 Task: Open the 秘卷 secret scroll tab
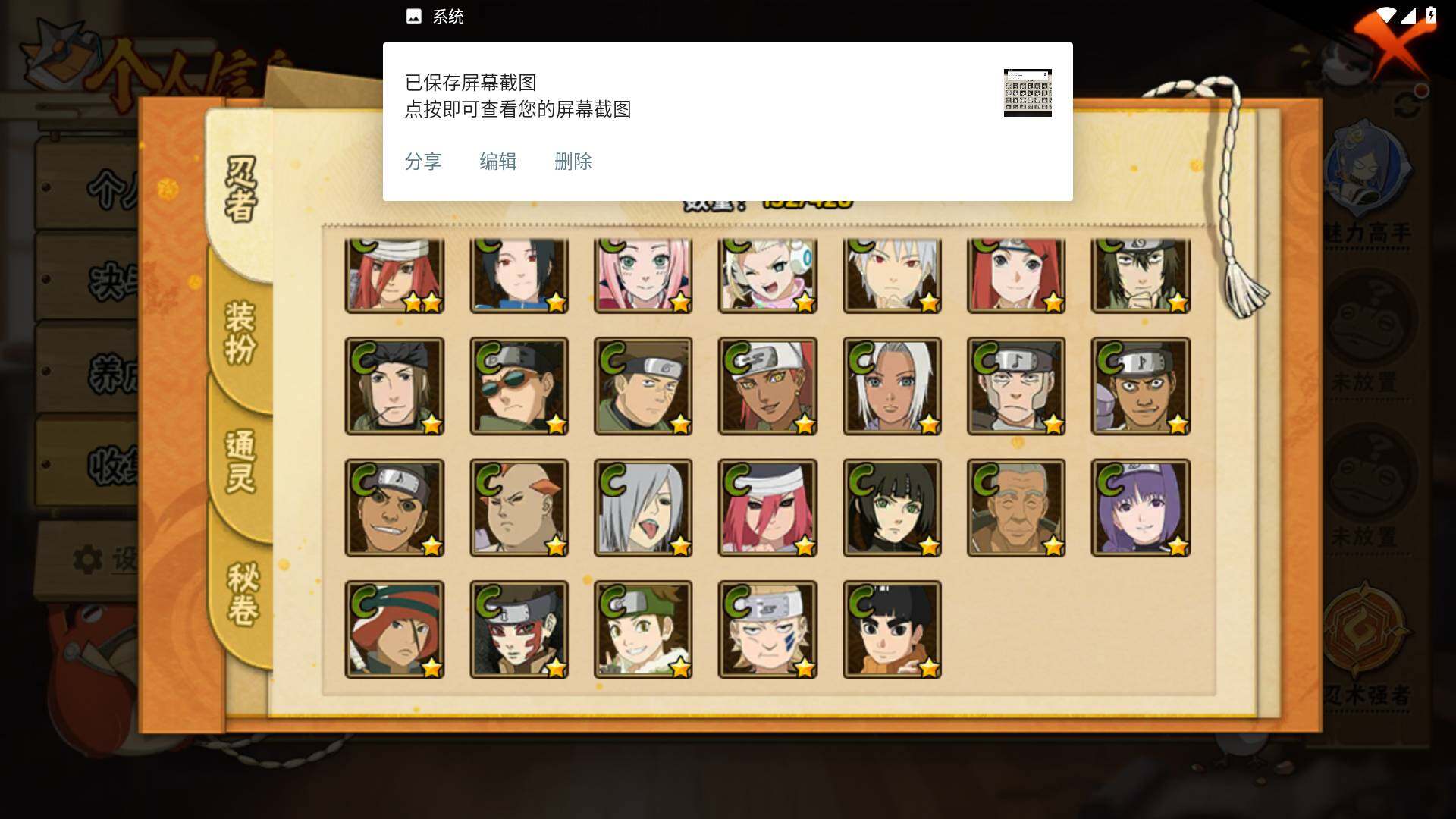point(243,593)
